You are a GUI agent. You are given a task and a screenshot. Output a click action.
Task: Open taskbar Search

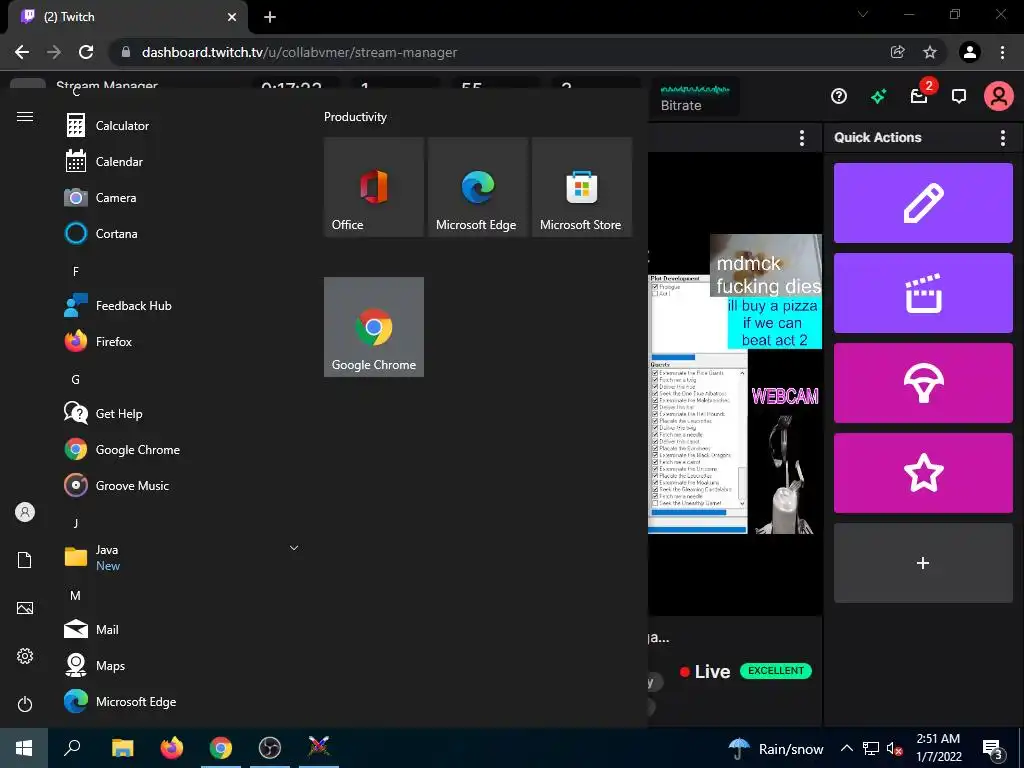click(72, 748)
